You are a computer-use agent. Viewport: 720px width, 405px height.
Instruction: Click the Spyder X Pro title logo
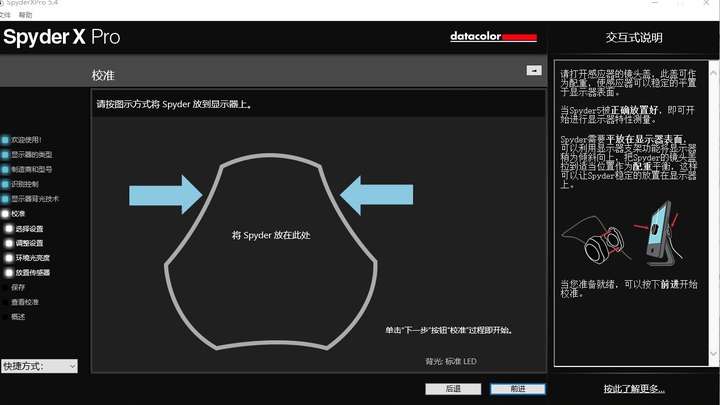pyautogui.click(x=62, y=37)
